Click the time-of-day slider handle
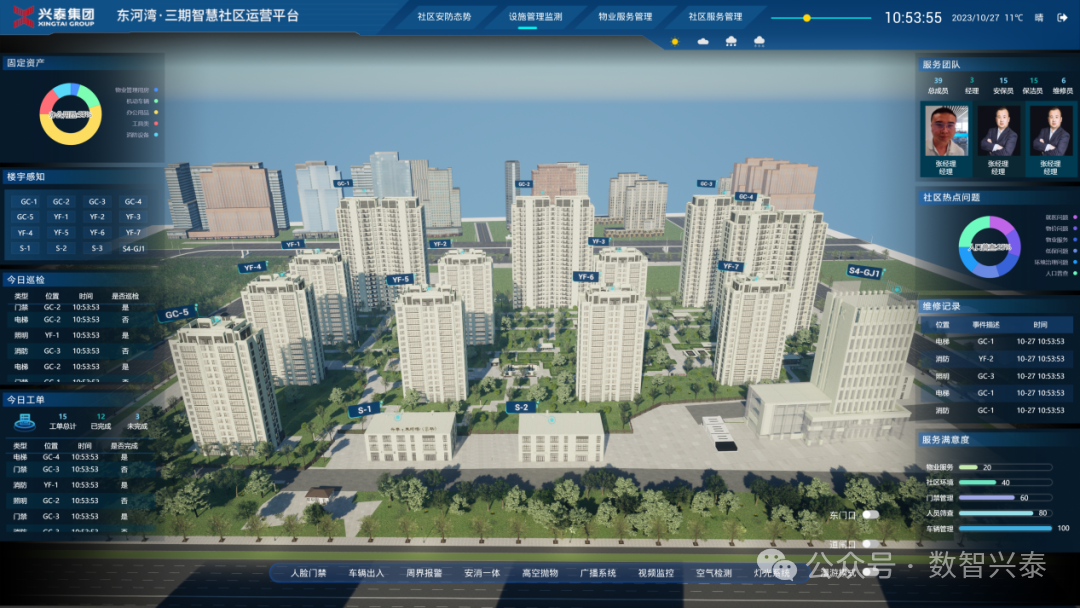The width and height of the screenshot is (1080, 608). [x=807, y=18]
